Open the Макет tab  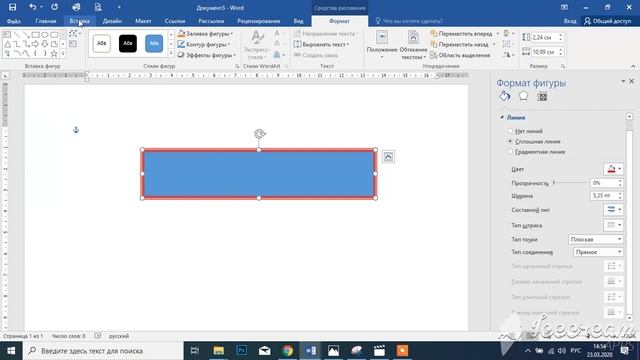point(143,21)
